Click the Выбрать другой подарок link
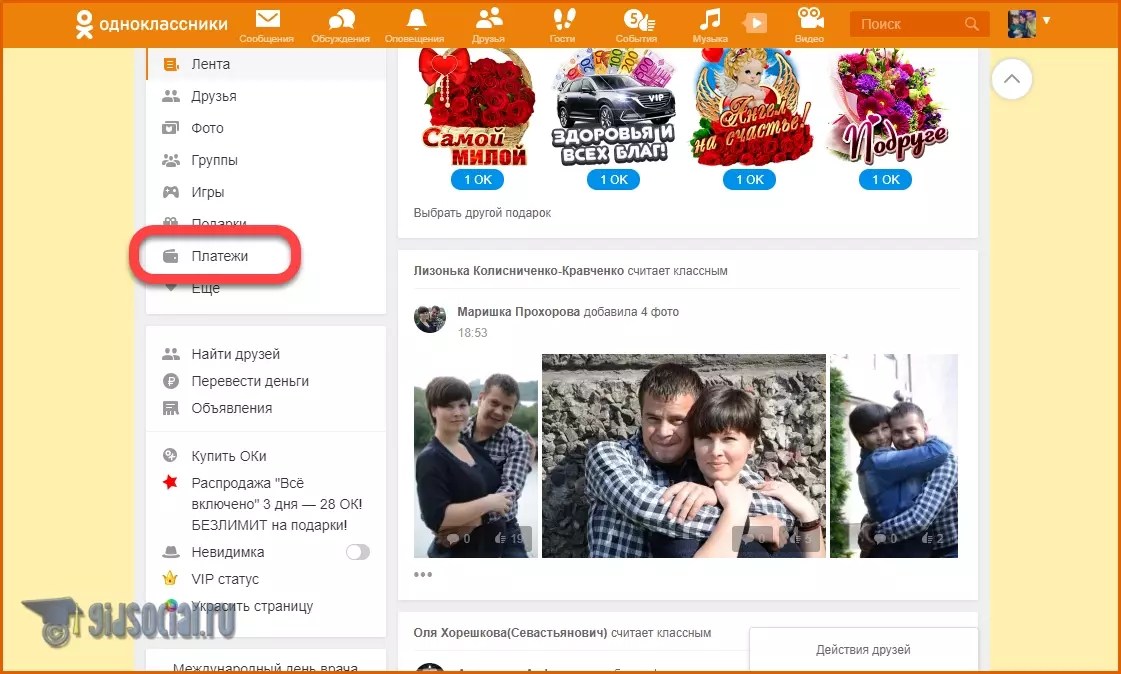 482,213
